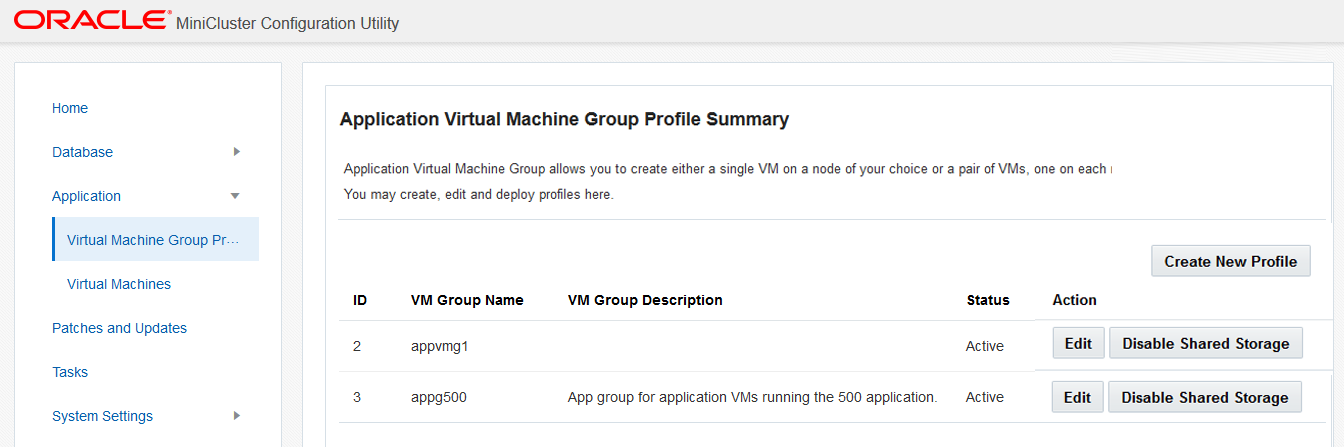The width and height of the screenshot is (1344, 447).
Task: Edit the appg500 VM group
Action: coord(1077,397)
